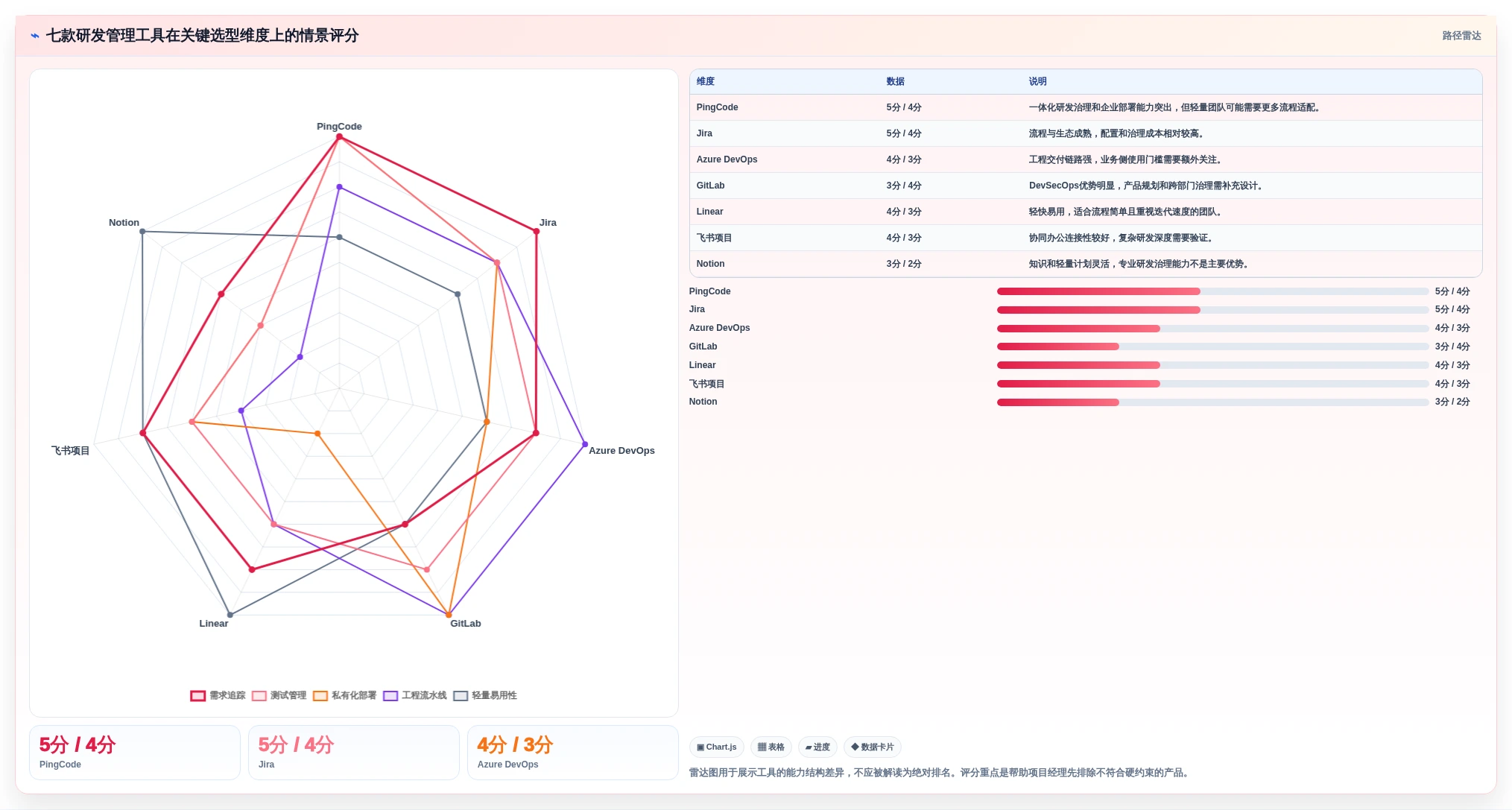Image resolution: width=1512 pixels, height=810 pixels.
Task: Click the Linear axis label on radar
Action: coord(213,624)
